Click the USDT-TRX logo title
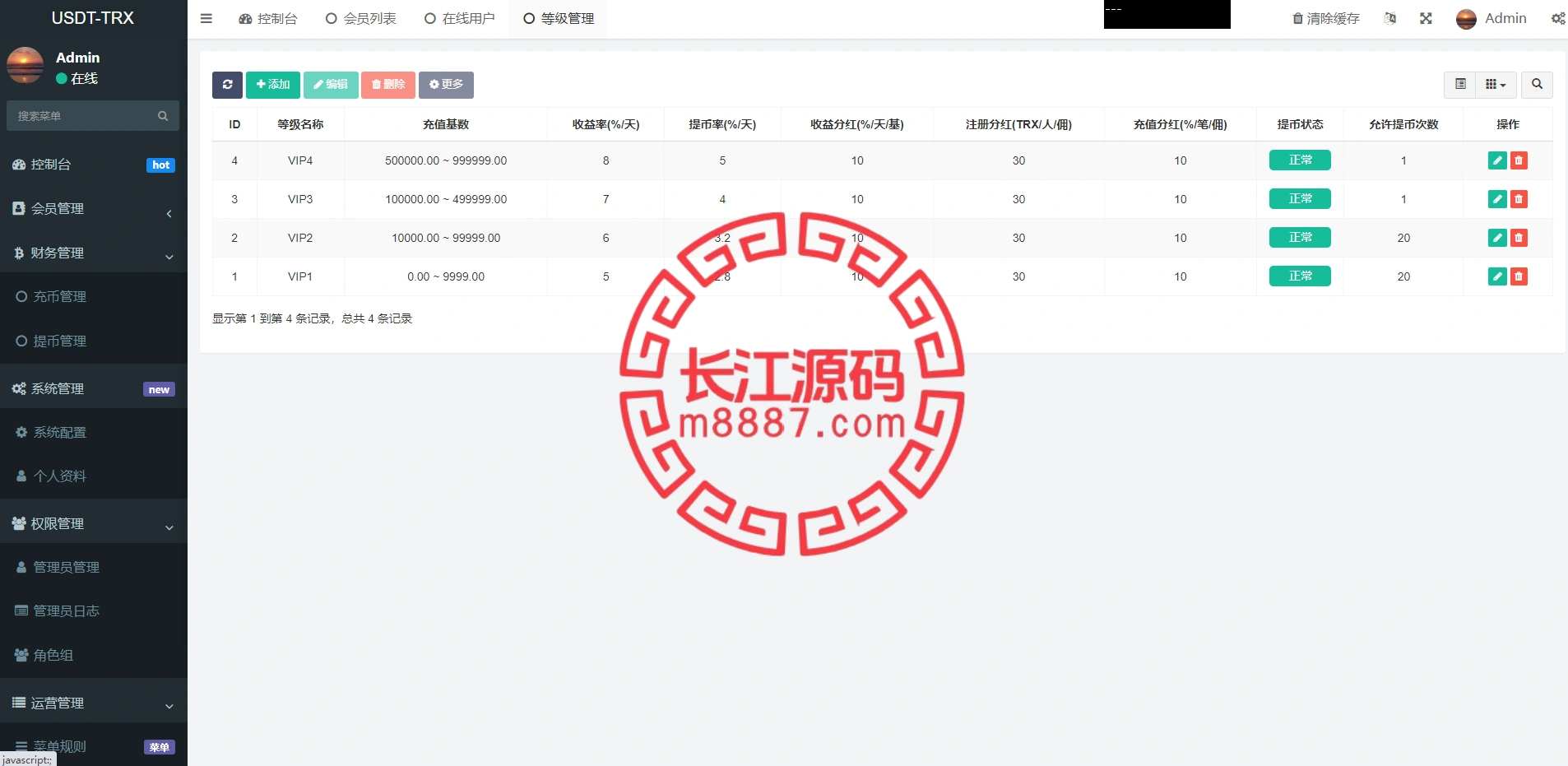This screenshot has width=1568, height=766. click(x=92, y=18)
